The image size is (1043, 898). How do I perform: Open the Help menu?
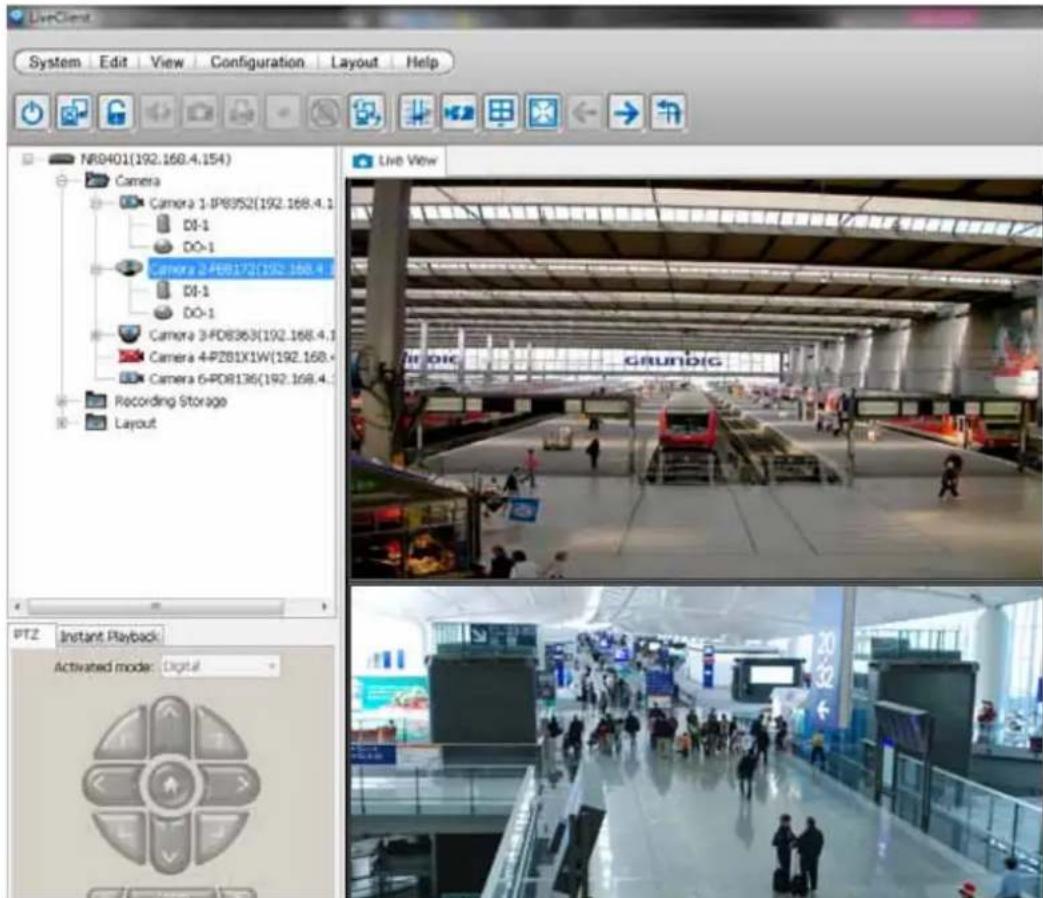pyautogui.click(x=422, y=62)
